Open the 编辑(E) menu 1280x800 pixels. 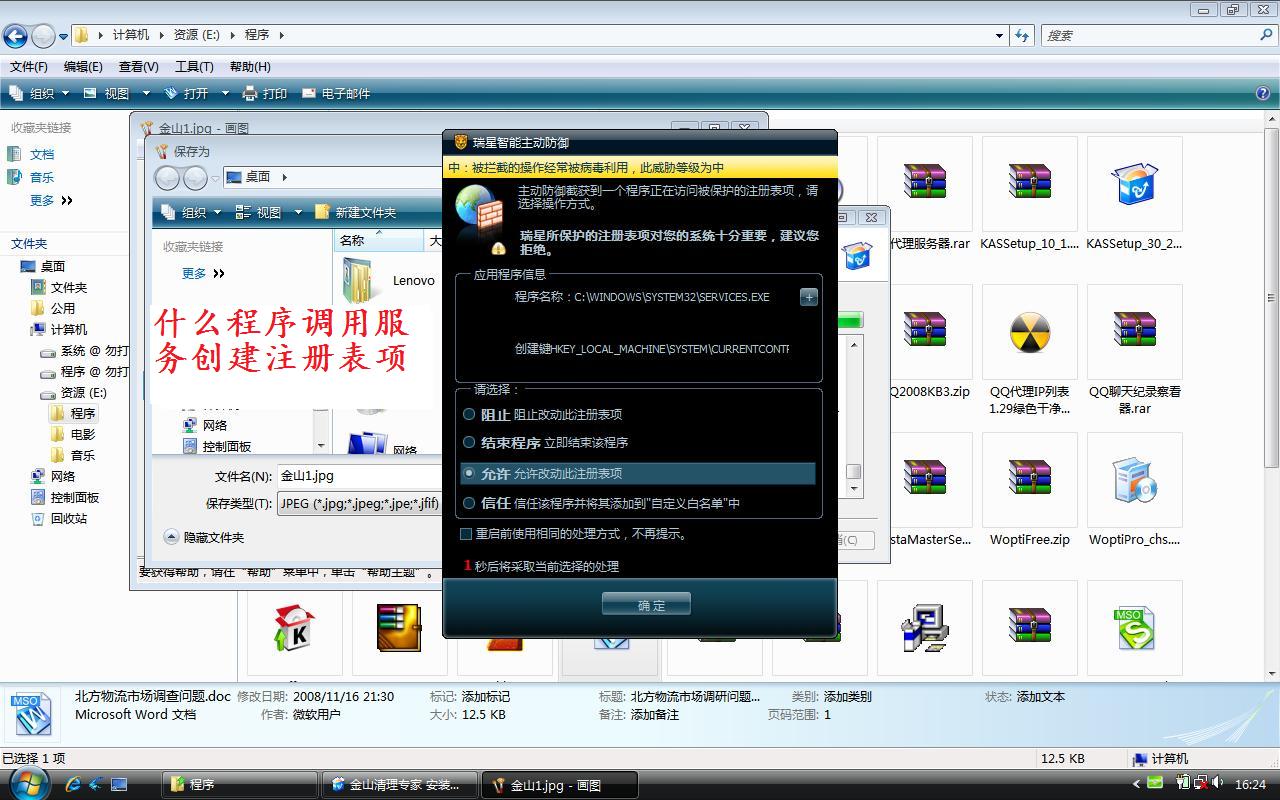click(x=83, y=66)
